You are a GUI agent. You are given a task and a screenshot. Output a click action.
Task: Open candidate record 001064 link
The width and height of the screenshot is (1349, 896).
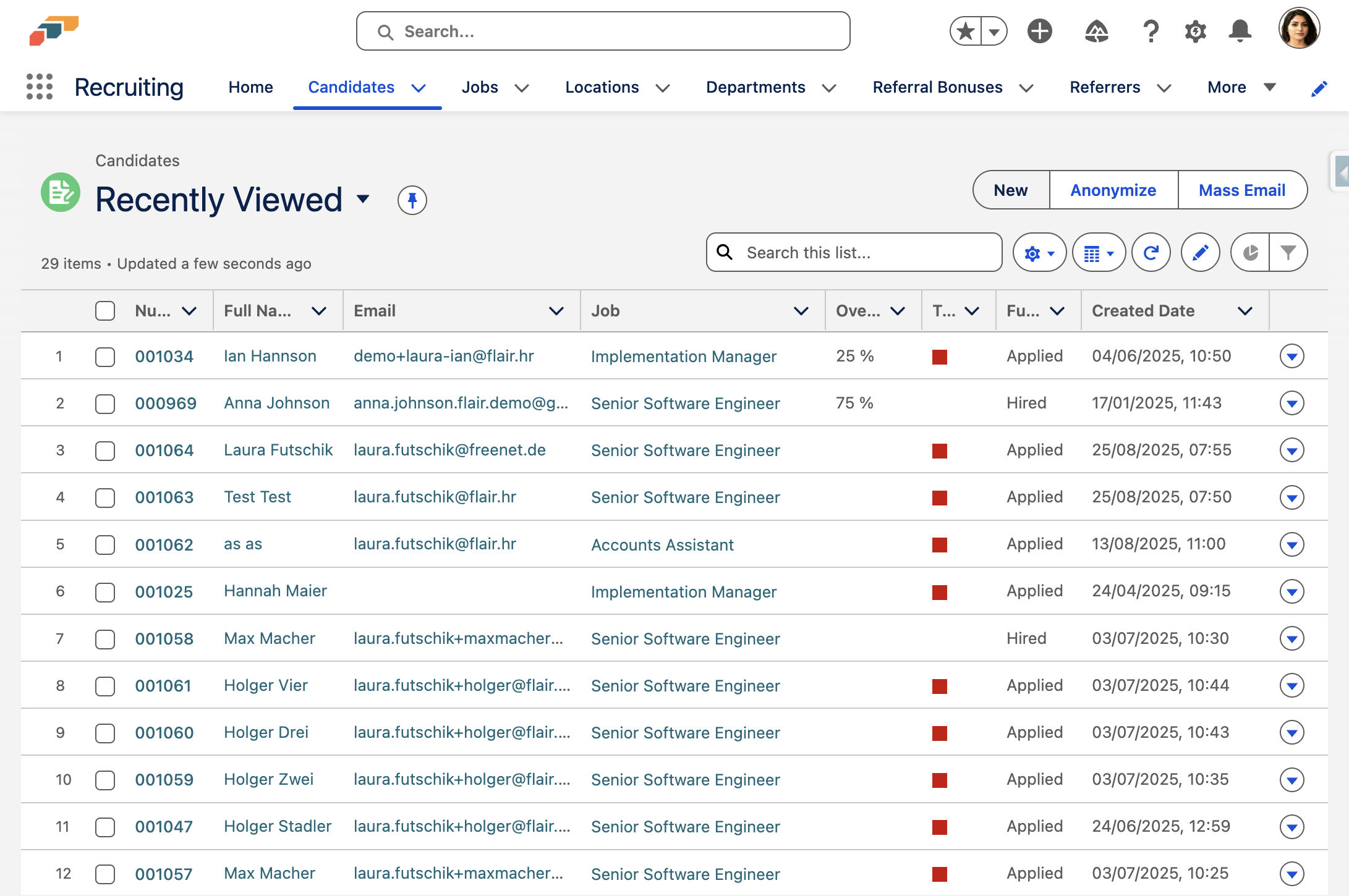coord(164,450)
